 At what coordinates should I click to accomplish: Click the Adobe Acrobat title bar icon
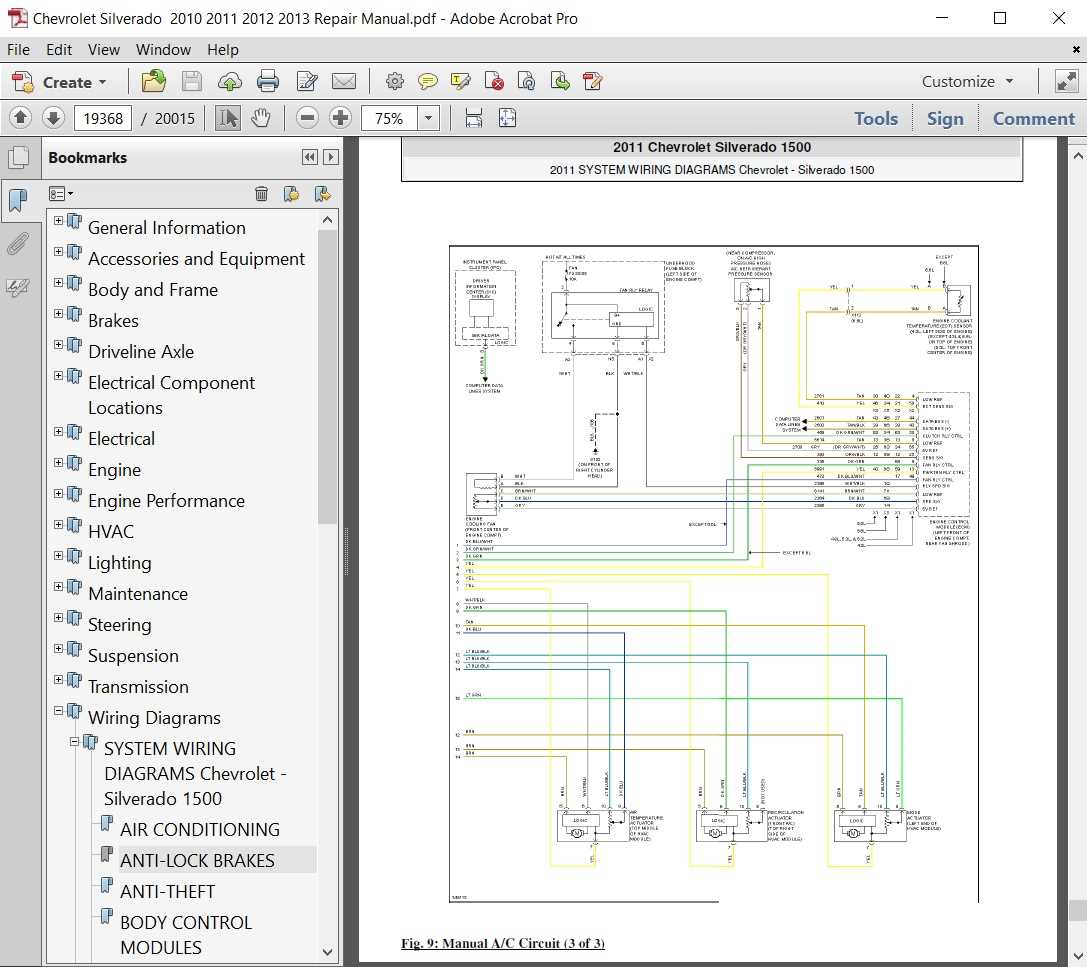[17, 18]
